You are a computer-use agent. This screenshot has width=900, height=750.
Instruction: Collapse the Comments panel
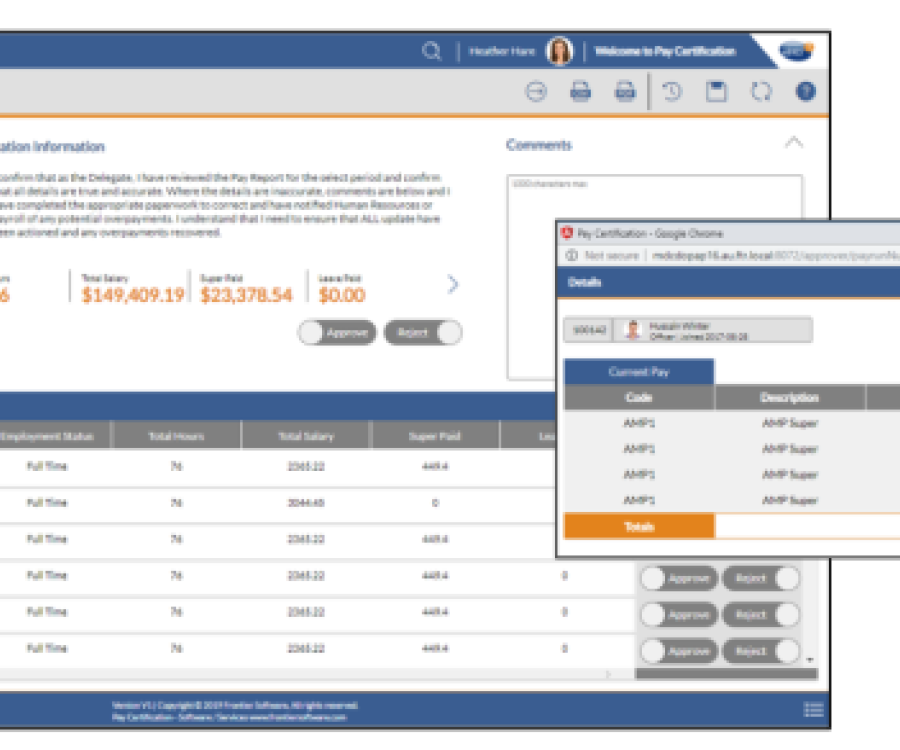(x=793, y=142)
